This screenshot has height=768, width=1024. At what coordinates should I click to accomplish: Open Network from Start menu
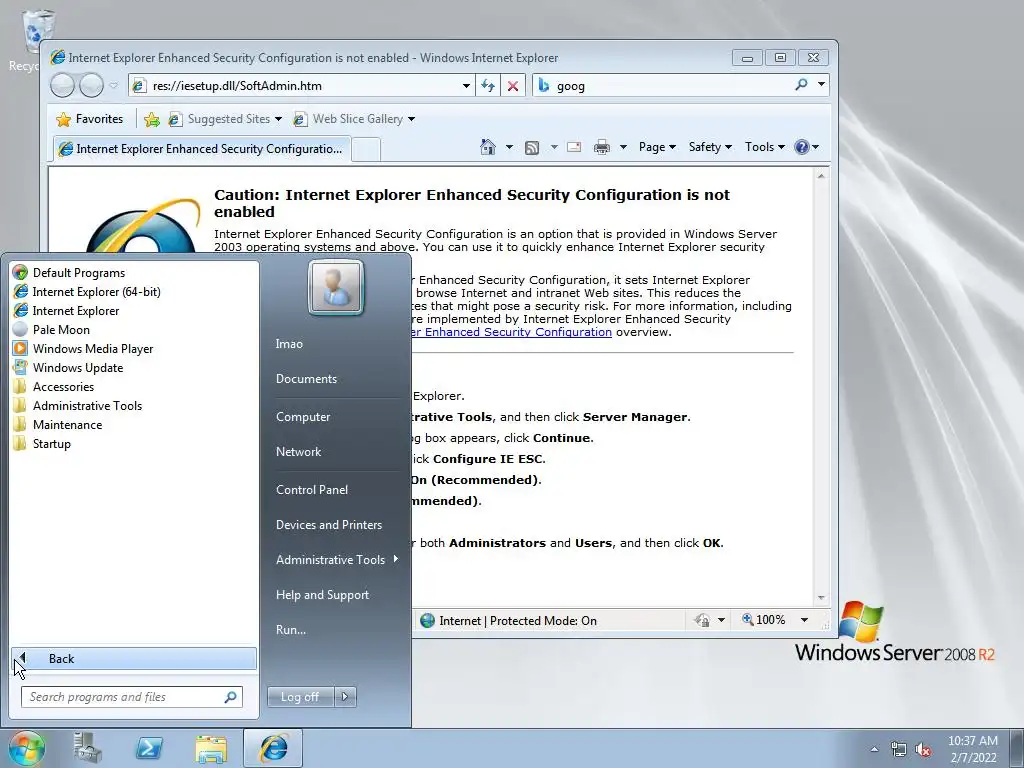click(298, 452)
